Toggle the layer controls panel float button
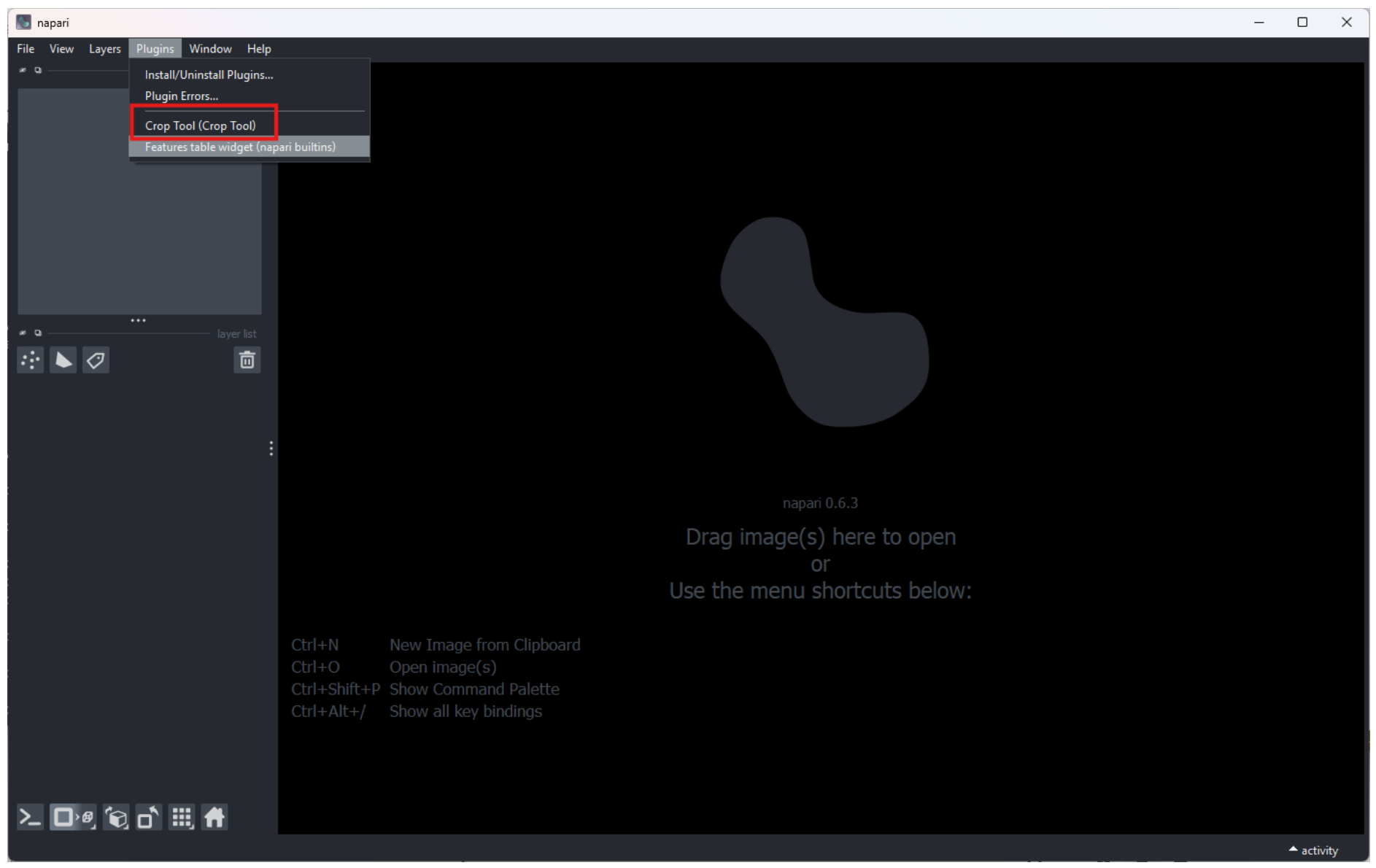 (x=37, y=70)
